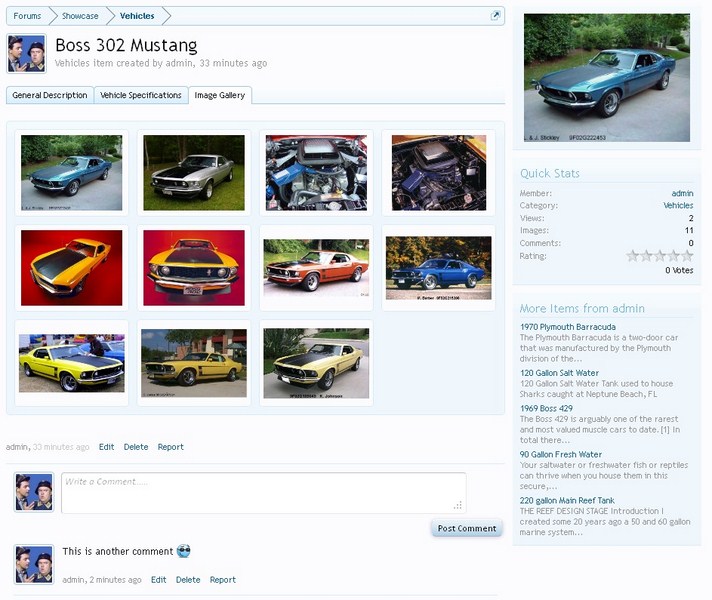Open dark blue Mustang side-view thumbnail
The image size is (712, 600).
click(x=439, y=268)
